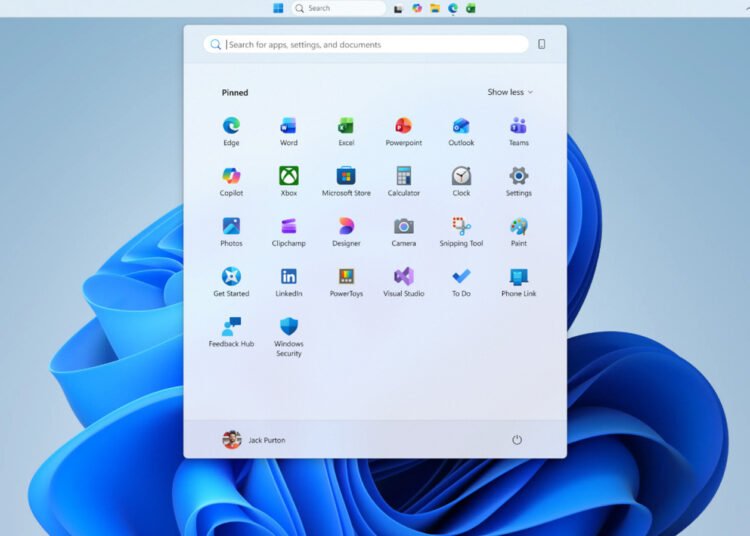Launch the Xbox app

(288, 181)
